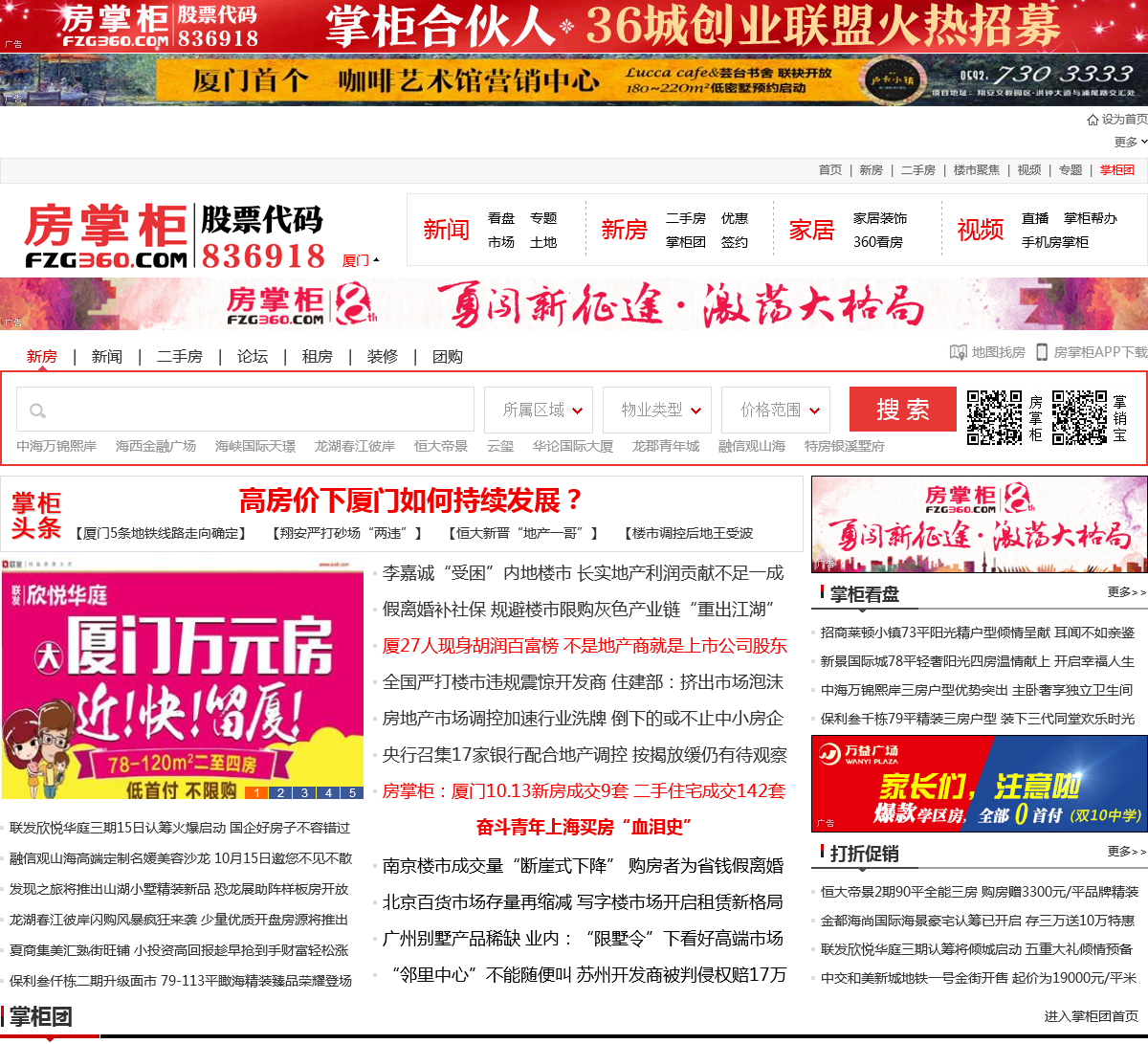This screenshot has width=1148, height=1044.
Task: Click the phone icon for 房掌柜APP下载
Action: point(1042,352)
